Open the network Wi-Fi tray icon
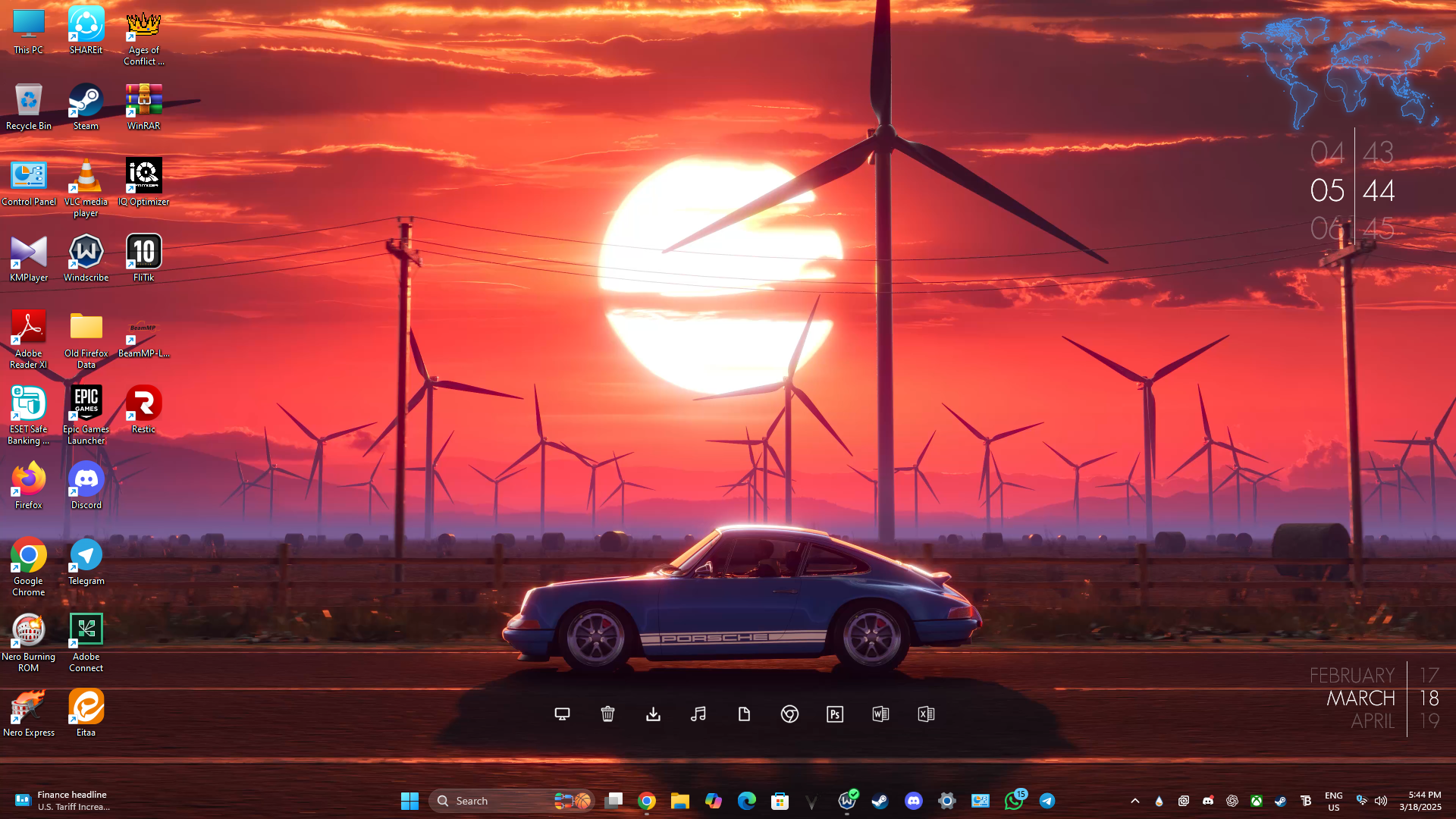 (1362, 801)
